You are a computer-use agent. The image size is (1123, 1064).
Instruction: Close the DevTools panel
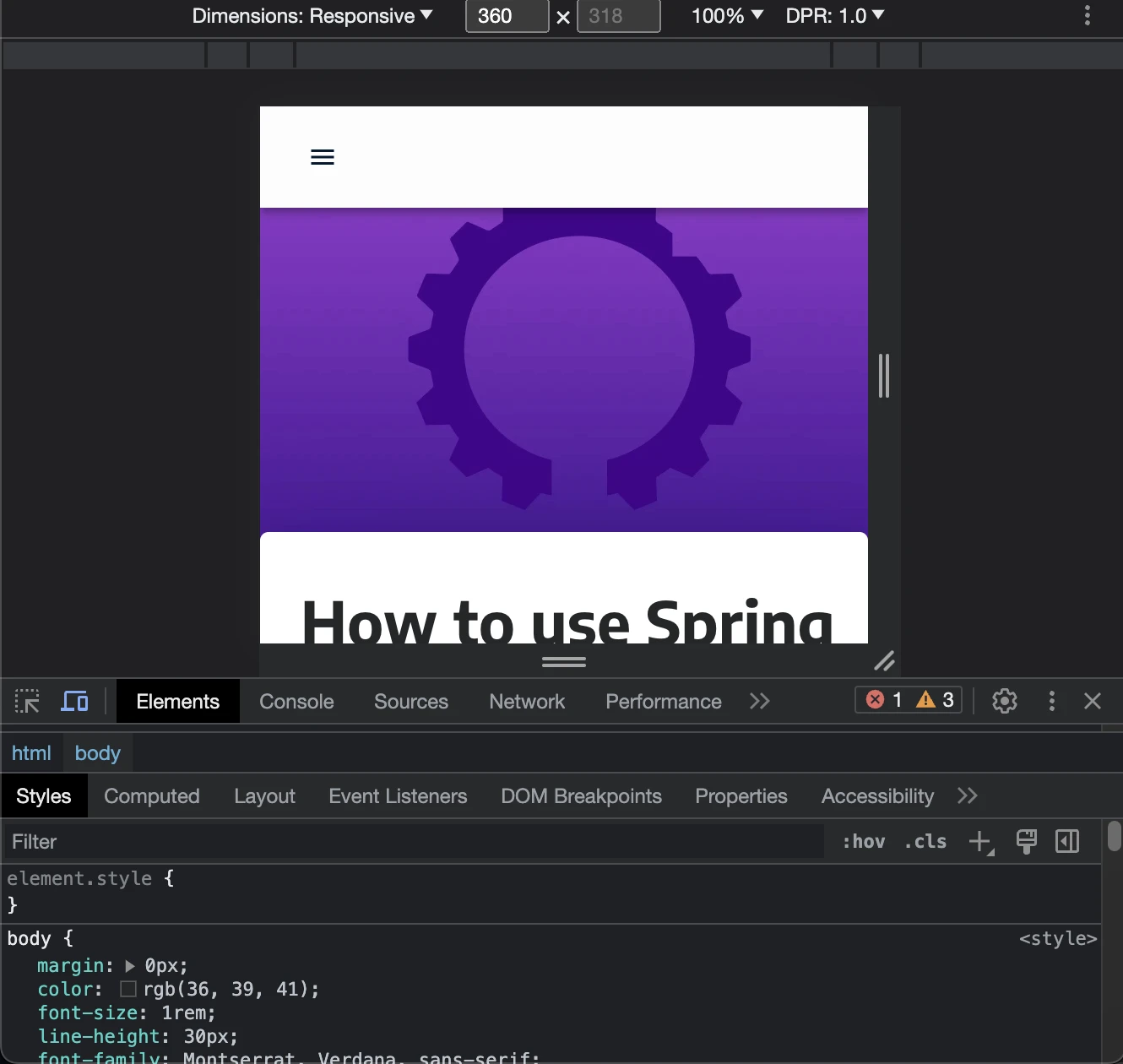1093,701
